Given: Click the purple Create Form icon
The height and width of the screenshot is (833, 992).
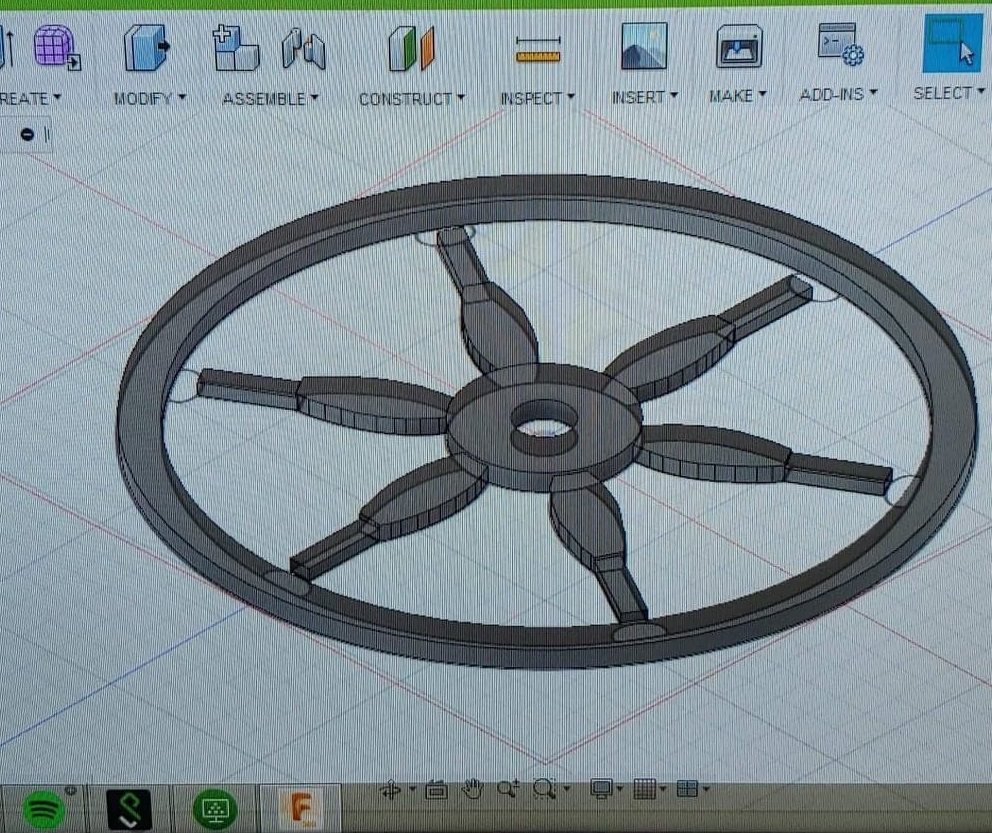Looking at the screenshot, I should coord(55,47).
